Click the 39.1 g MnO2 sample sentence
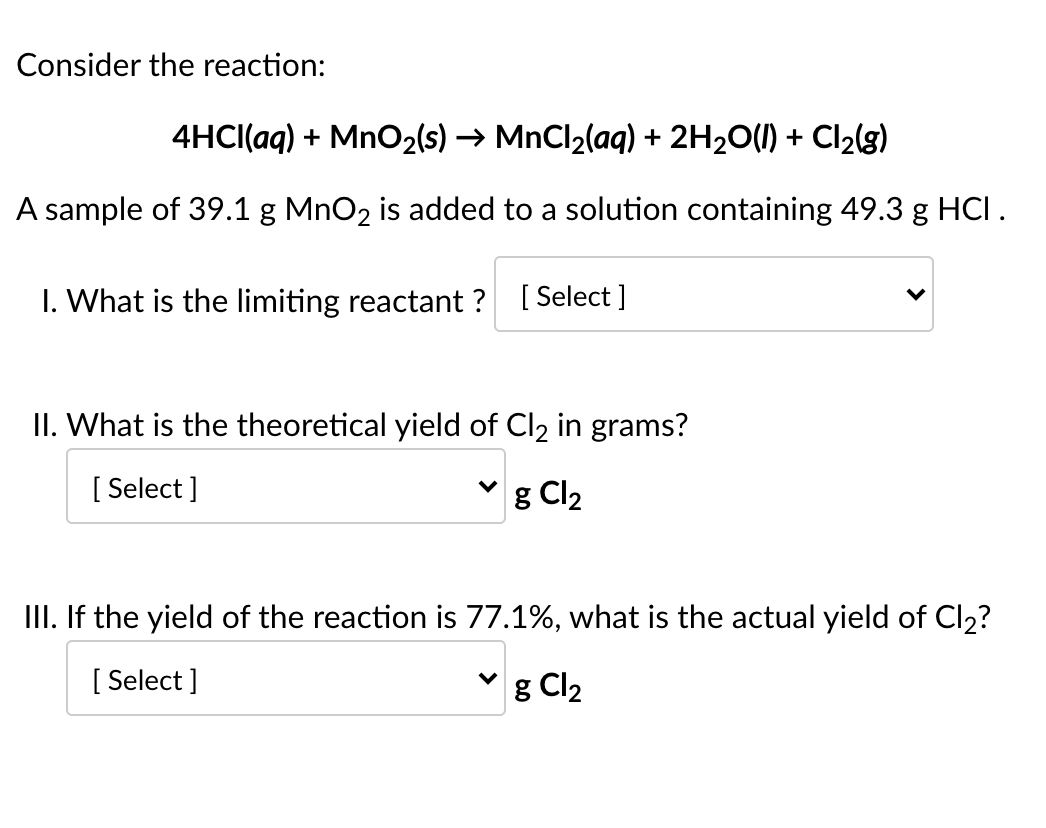Screen dimensions: 1046x828 tap(512, 209)
